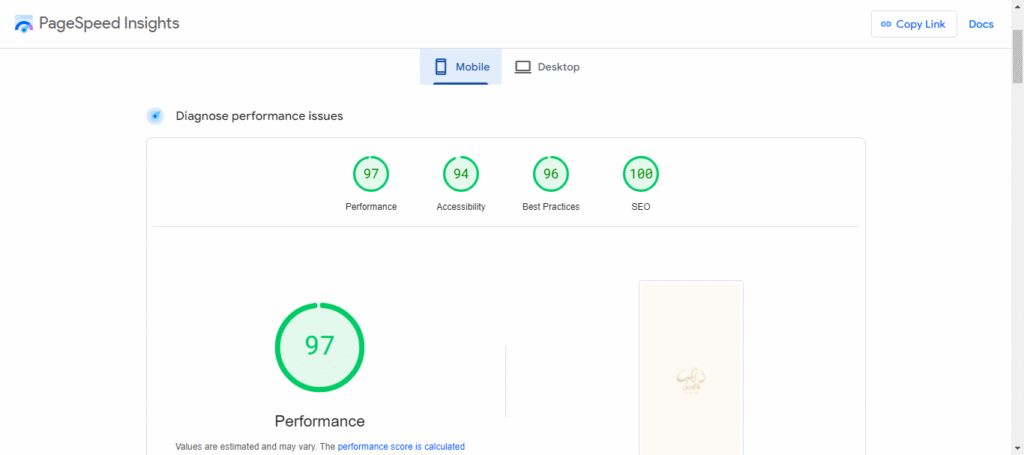The width and height of the screenshot is (1024, 455).
Task: Open 'performance score is calculated' link
Action: [401, 447]
